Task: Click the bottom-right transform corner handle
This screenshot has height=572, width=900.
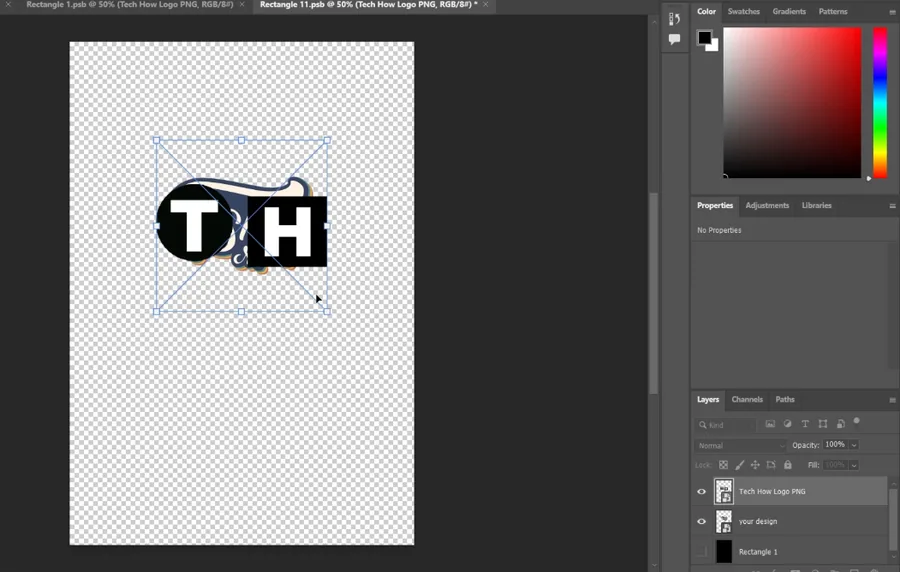Action: pos(327,312)
